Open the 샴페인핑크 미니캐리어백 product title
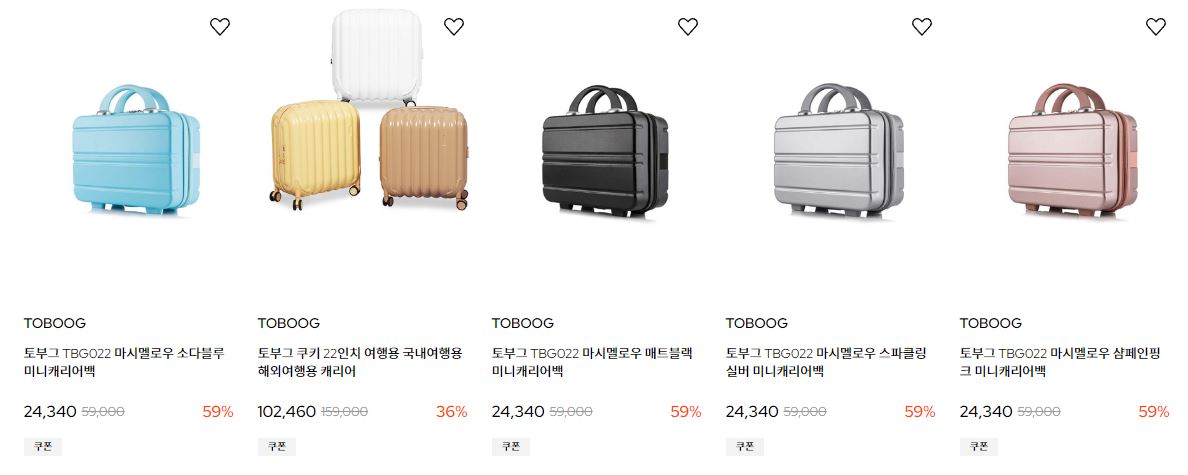 (1060, 362)
